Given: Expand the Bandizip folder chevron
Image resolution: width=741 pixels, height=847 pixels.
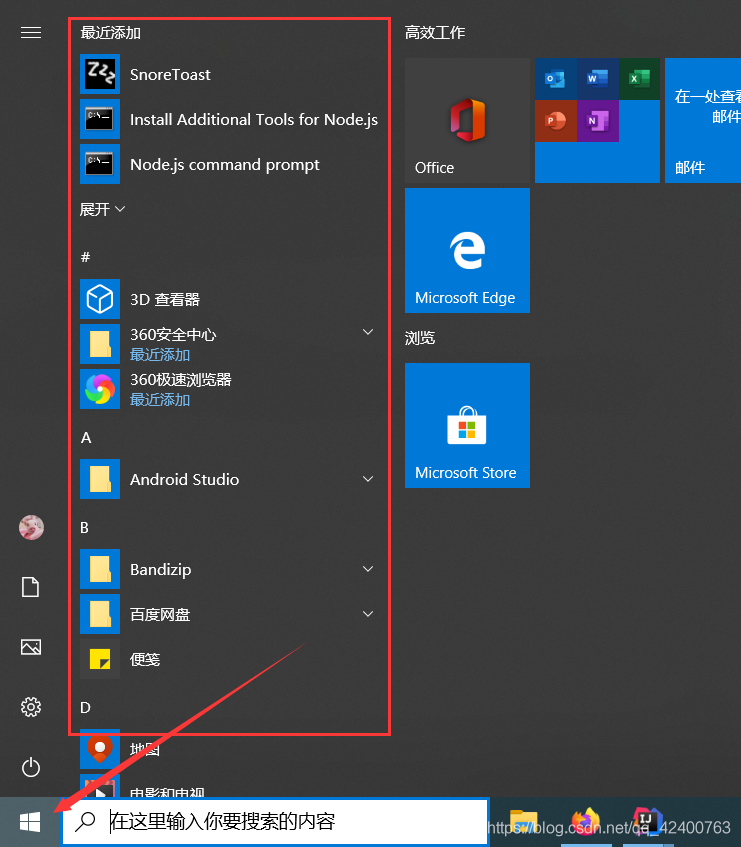Looking at the screenshot, I should 368,569.
